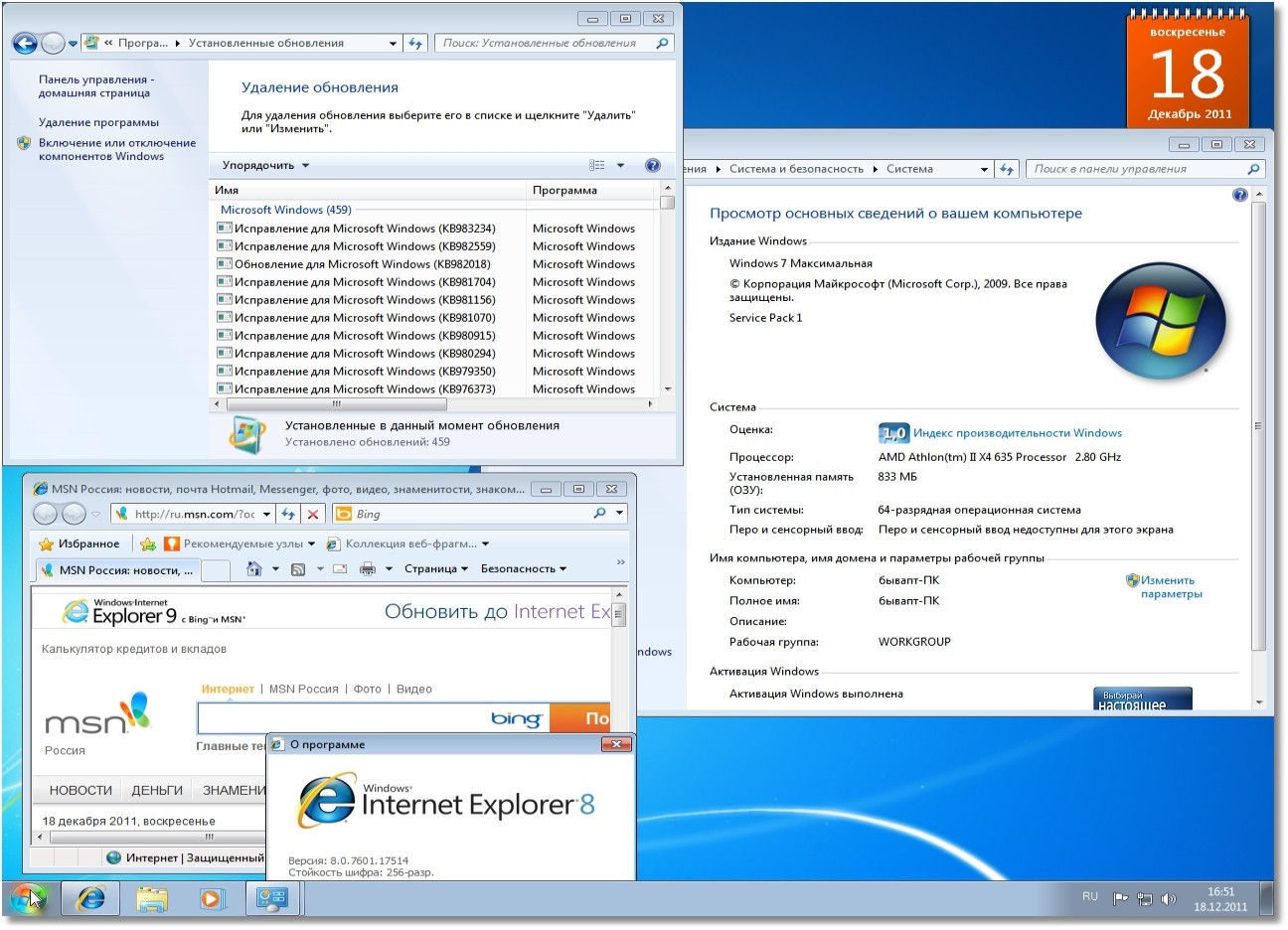This screenshot has width=1288, height=930.
Task: Expand the Рекомендуемые узлы dropdown
Action: click(x=311, y=543)
